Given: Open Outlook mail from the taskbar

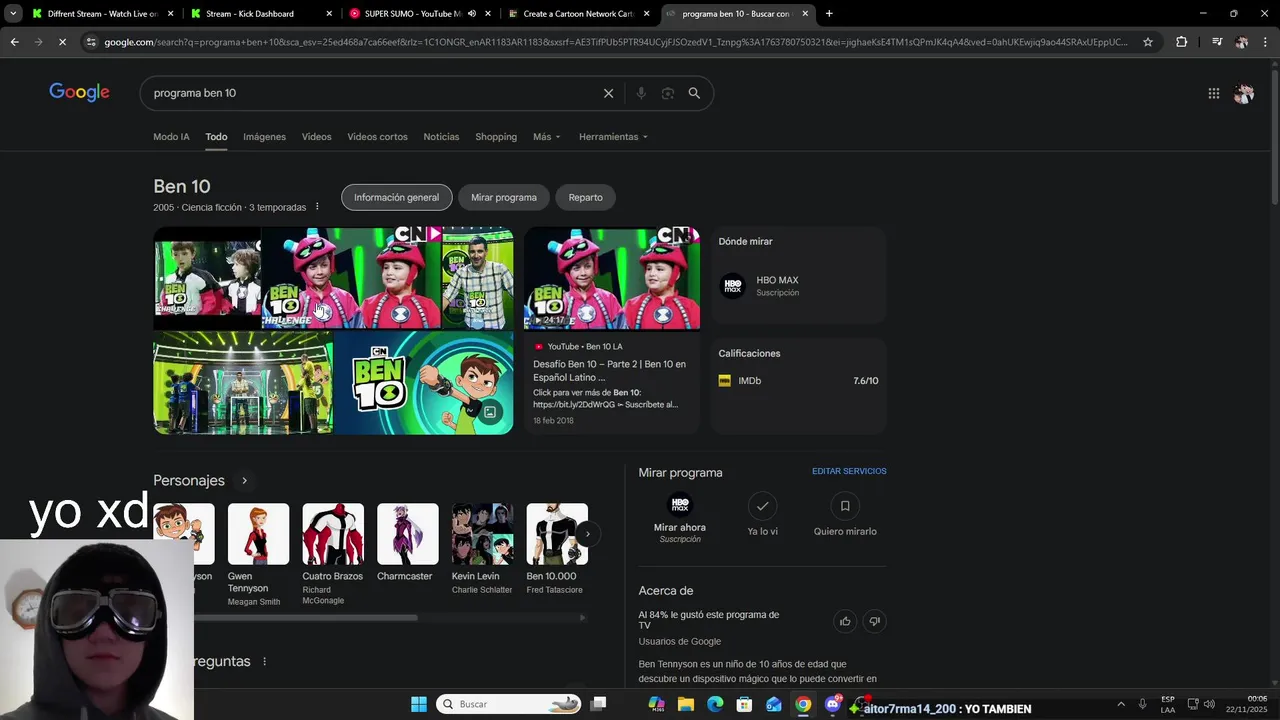Looking at the screenshot, I should [774, 704].
